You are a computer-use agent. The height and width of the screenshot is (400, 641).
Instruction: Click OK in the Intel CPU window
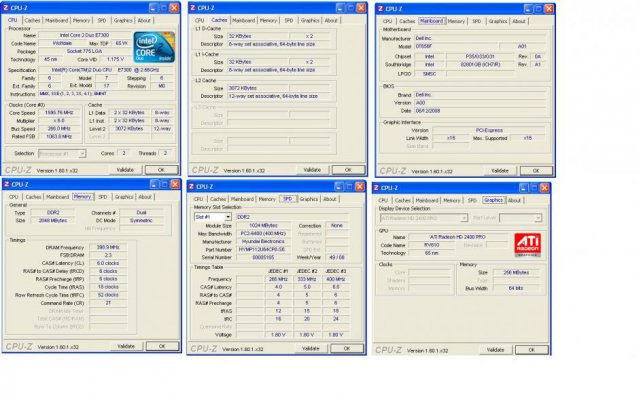pyautogui.click(x=161, y=170)
